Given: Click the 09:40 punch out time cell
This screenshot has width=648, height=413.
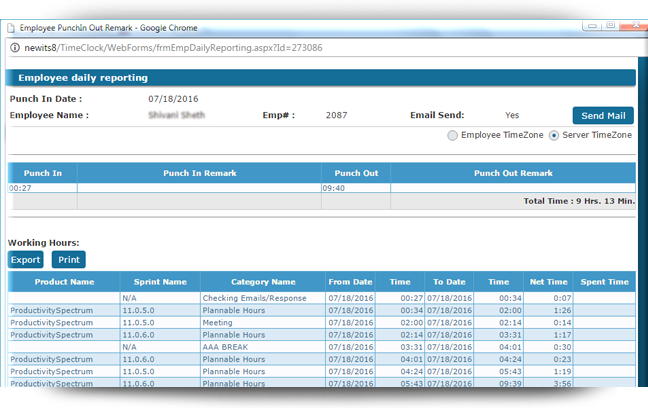Looking at the screenshot, I should 334,187.
